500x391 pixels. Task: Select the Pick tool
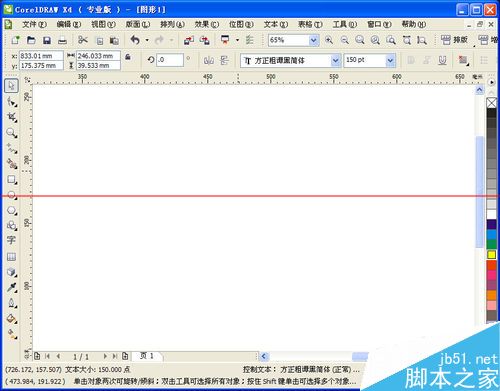(x=11, y=86)
